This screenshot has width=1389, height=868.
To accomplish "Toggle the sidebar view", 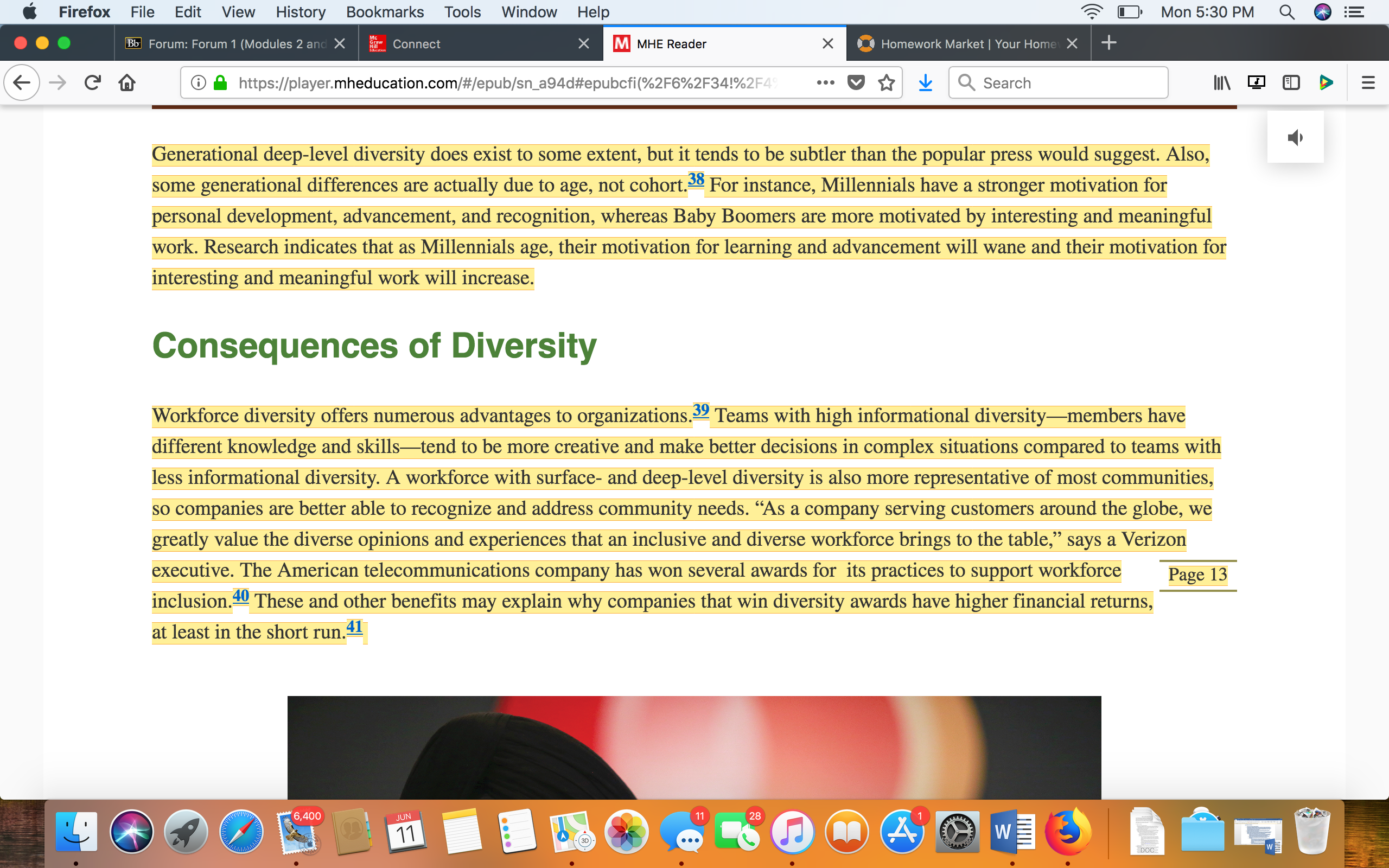I will point(1291,82).
